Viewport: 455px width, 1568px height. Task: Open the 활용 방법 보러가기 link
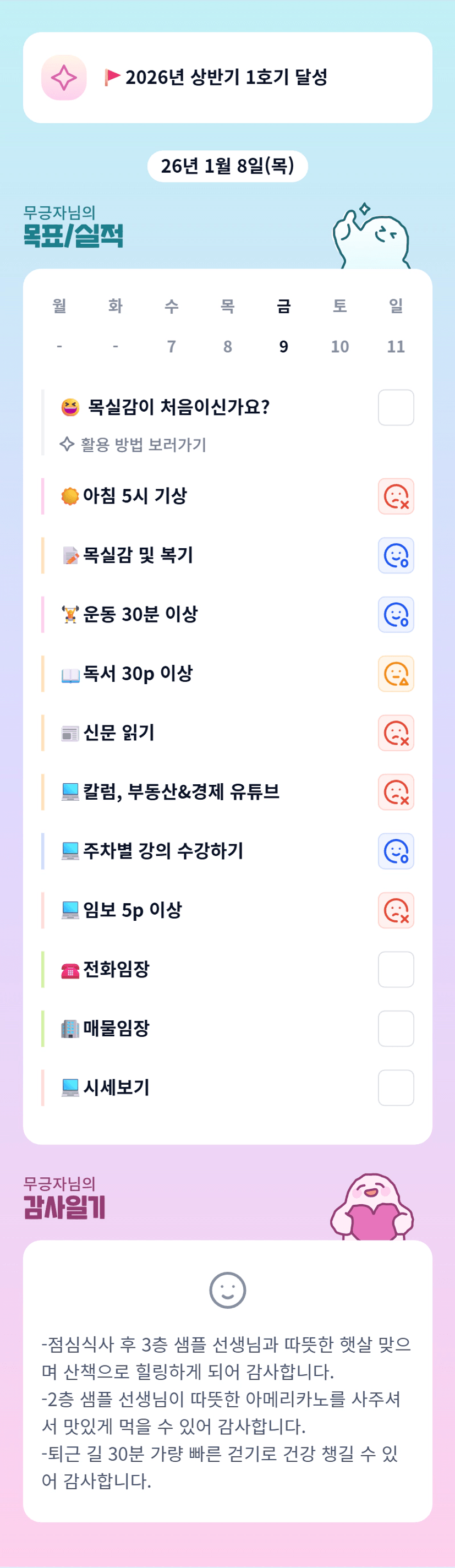pos(143,444)
